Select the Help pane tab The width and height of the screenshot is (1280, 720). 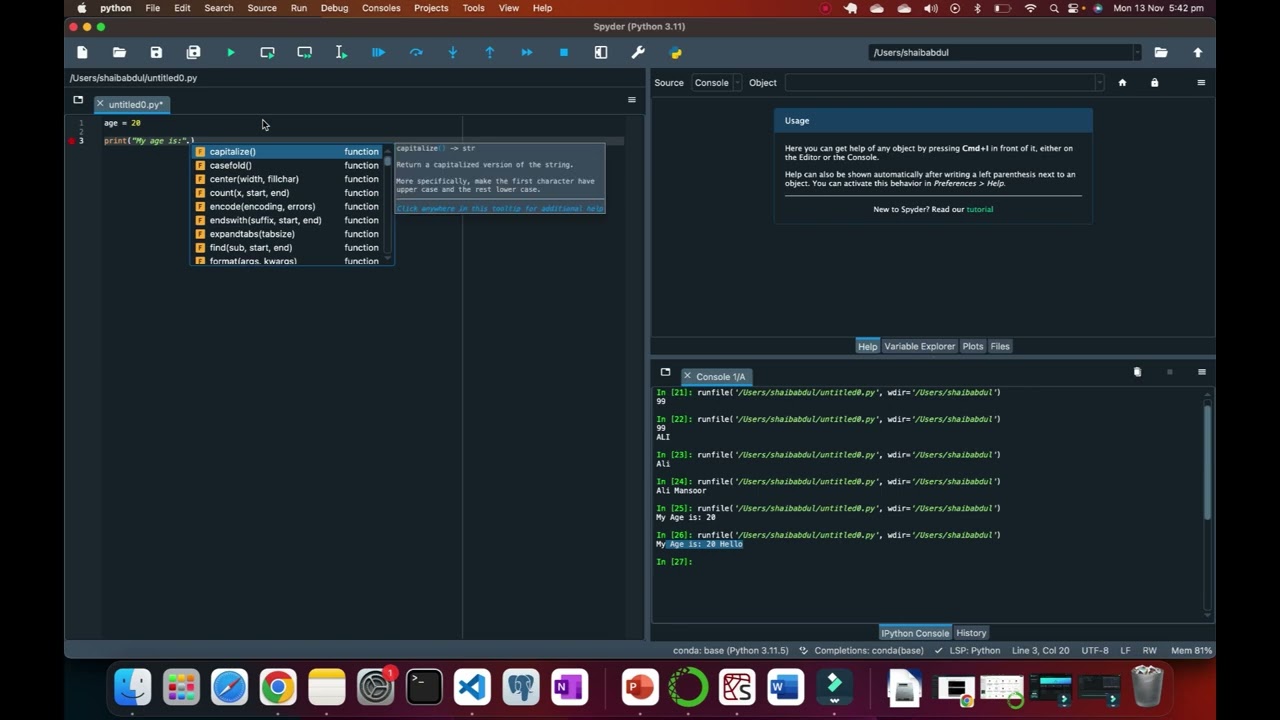867,346
